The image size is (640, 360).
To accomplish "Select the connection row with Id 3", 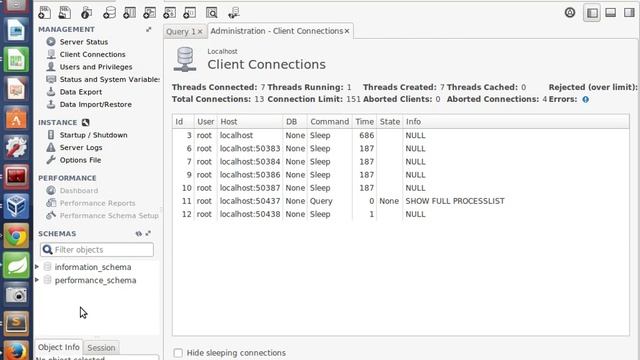I will [x=400, y=135].
